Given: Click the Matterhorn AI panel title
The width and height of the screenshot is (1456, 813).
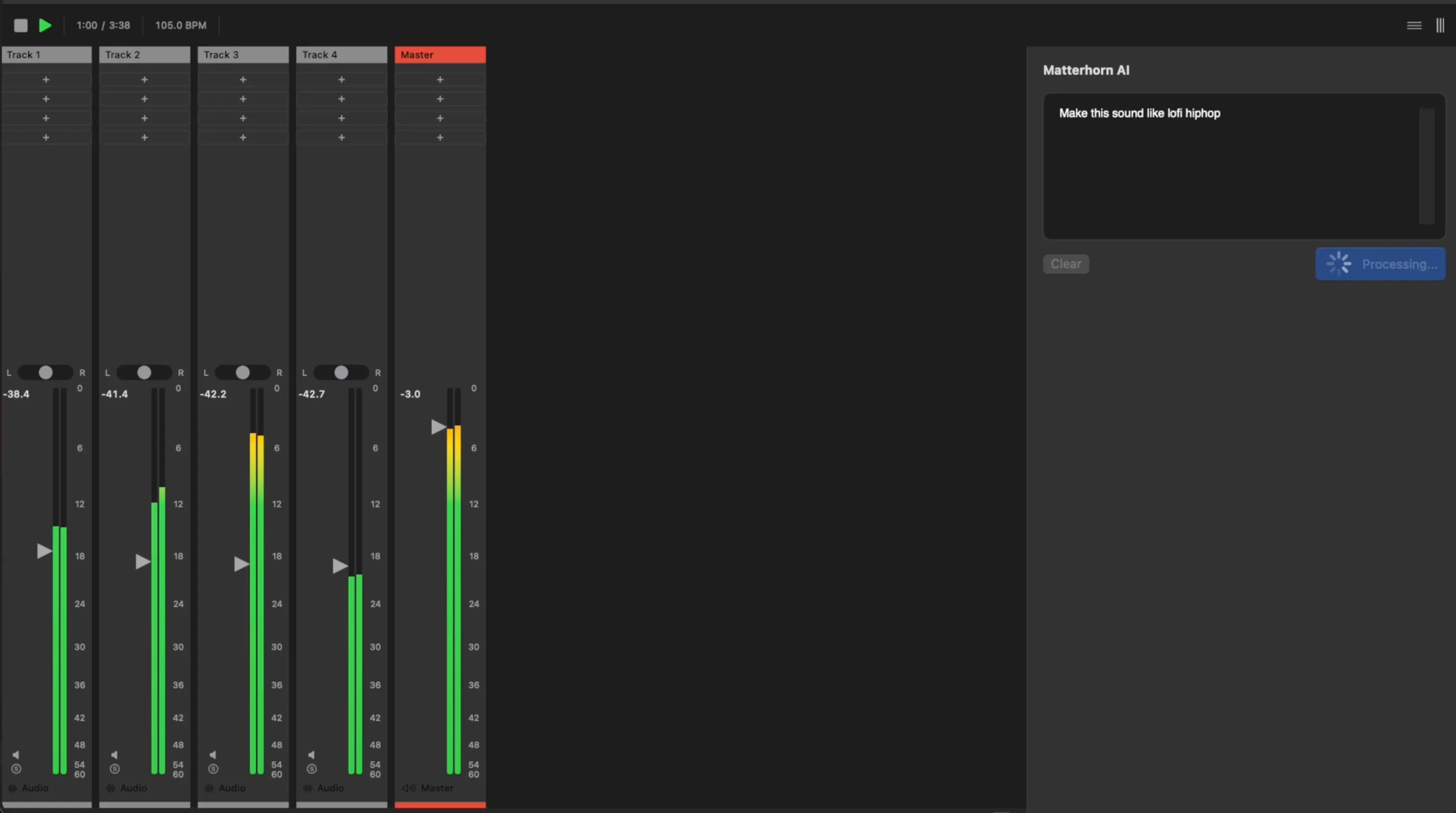Looking at the screenshot, I should coord(1086,70).
